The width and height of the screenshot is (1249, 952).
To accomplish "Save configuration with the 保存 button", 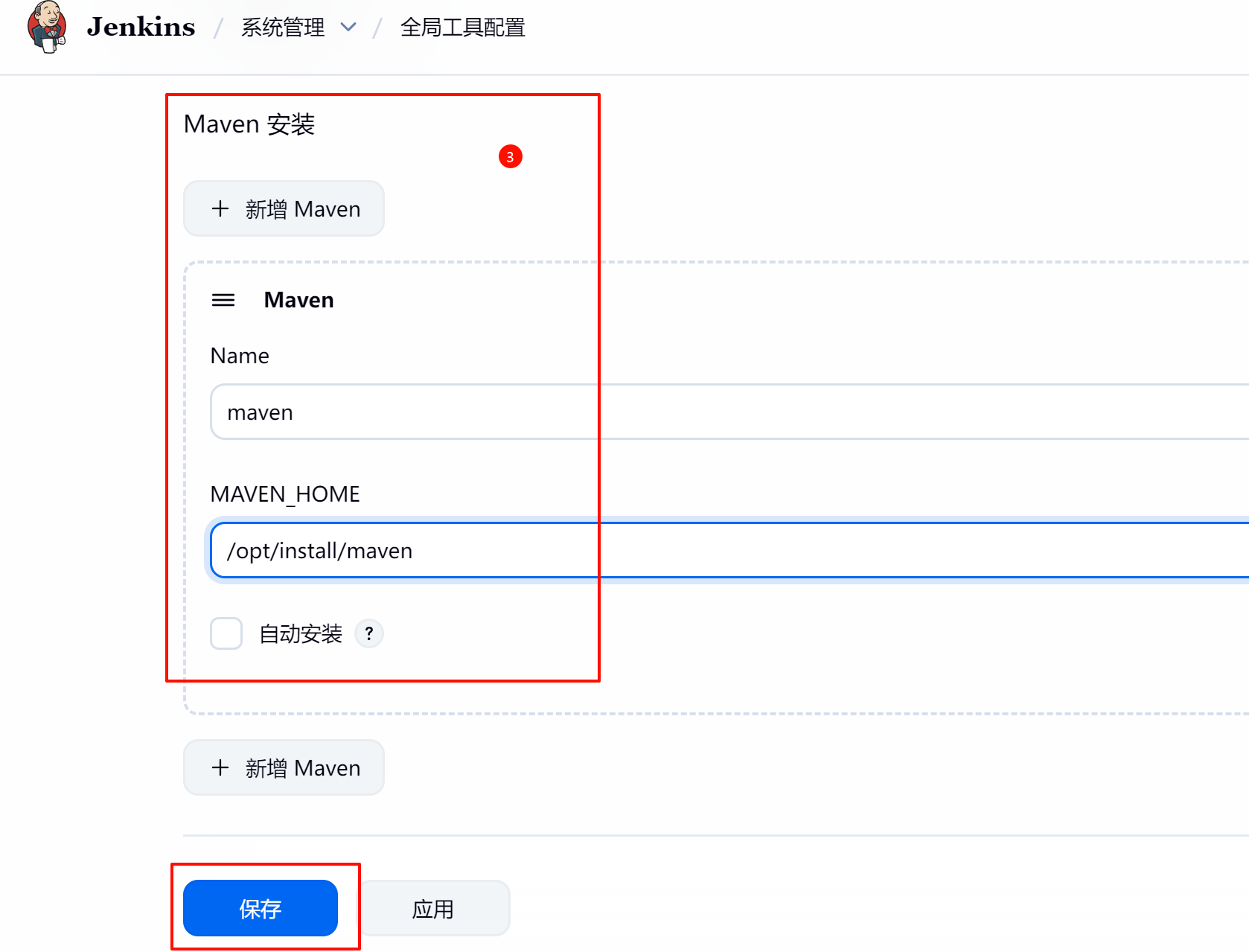I will [261, 908].
